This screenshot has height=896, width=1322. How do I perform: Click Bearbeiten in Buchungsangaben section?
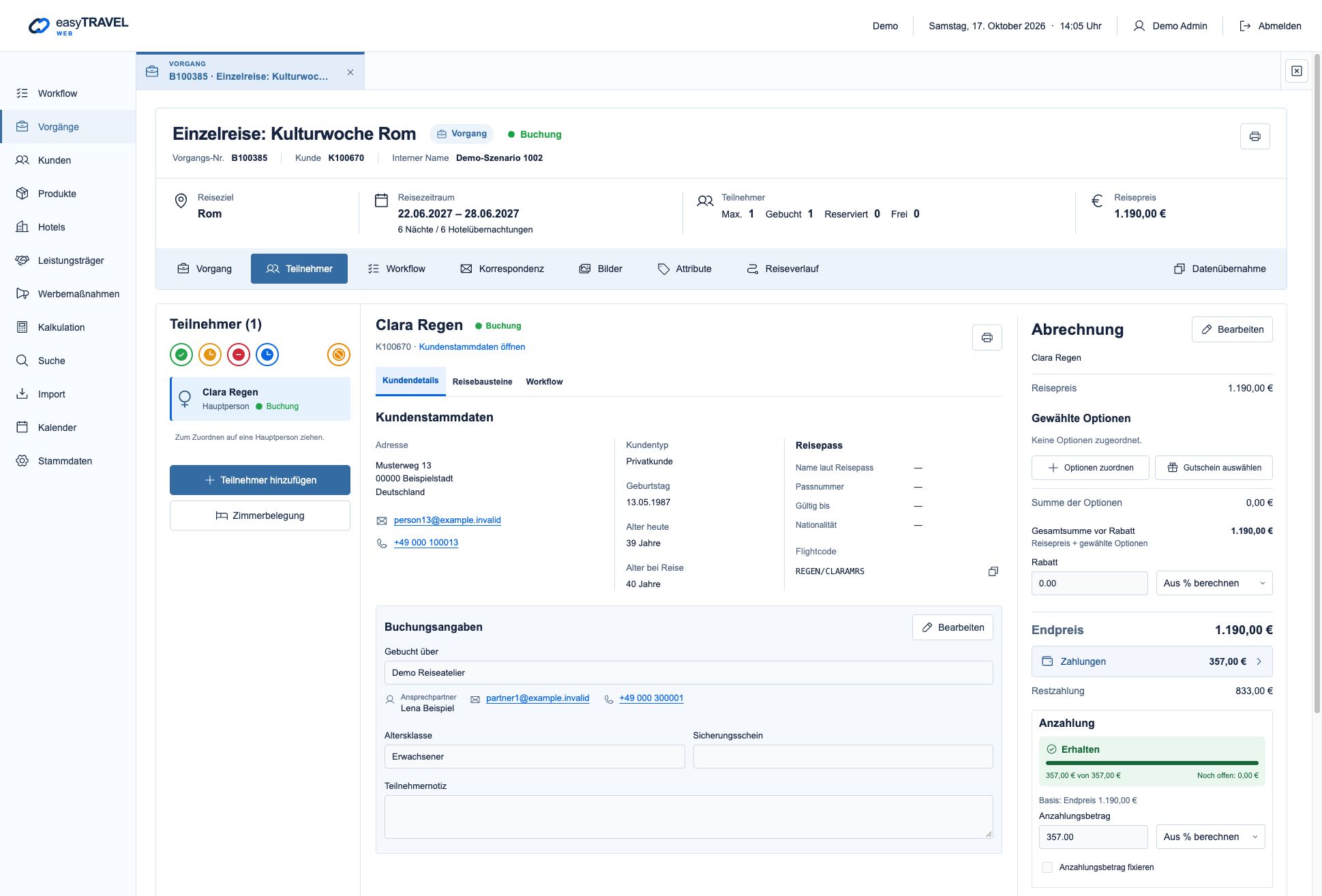pos(952,627)
